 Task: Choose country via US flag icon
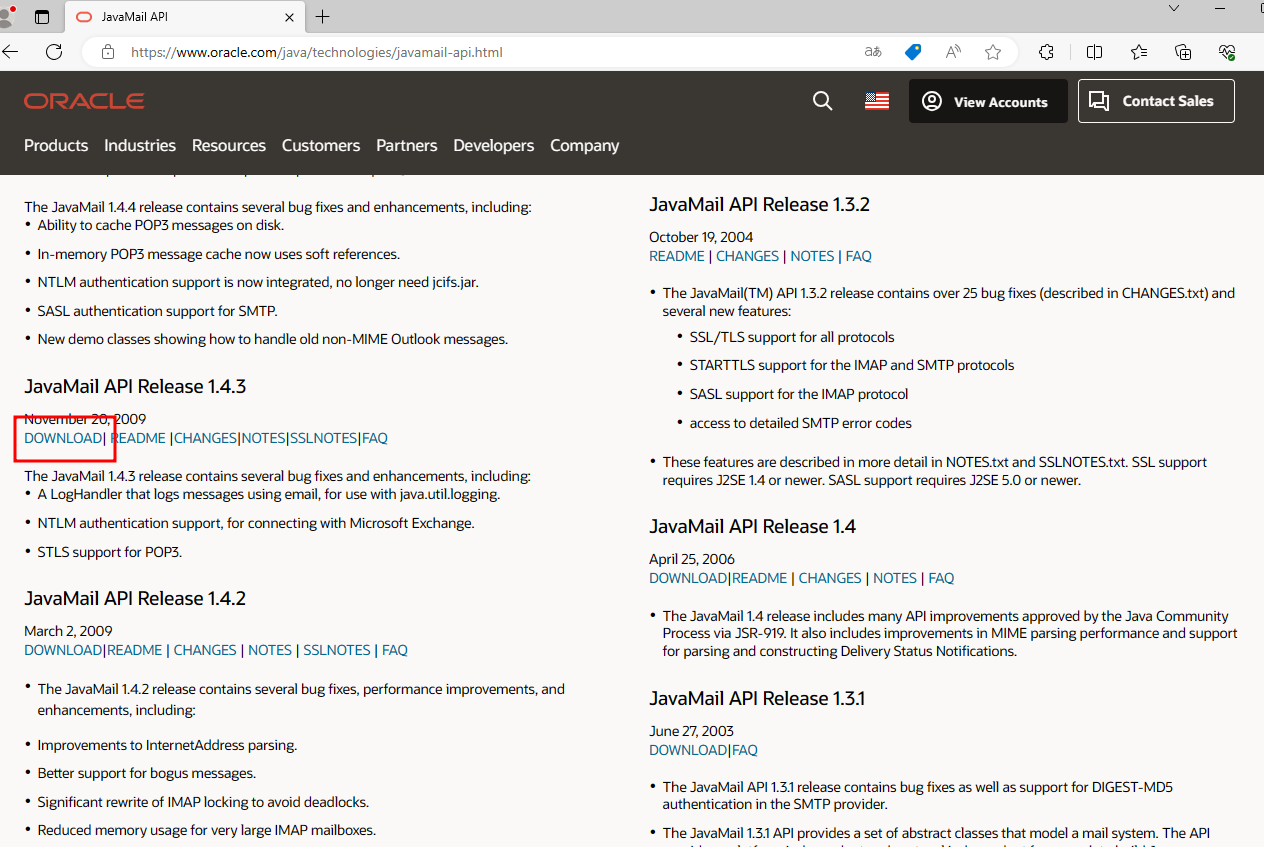click(877, 101)
